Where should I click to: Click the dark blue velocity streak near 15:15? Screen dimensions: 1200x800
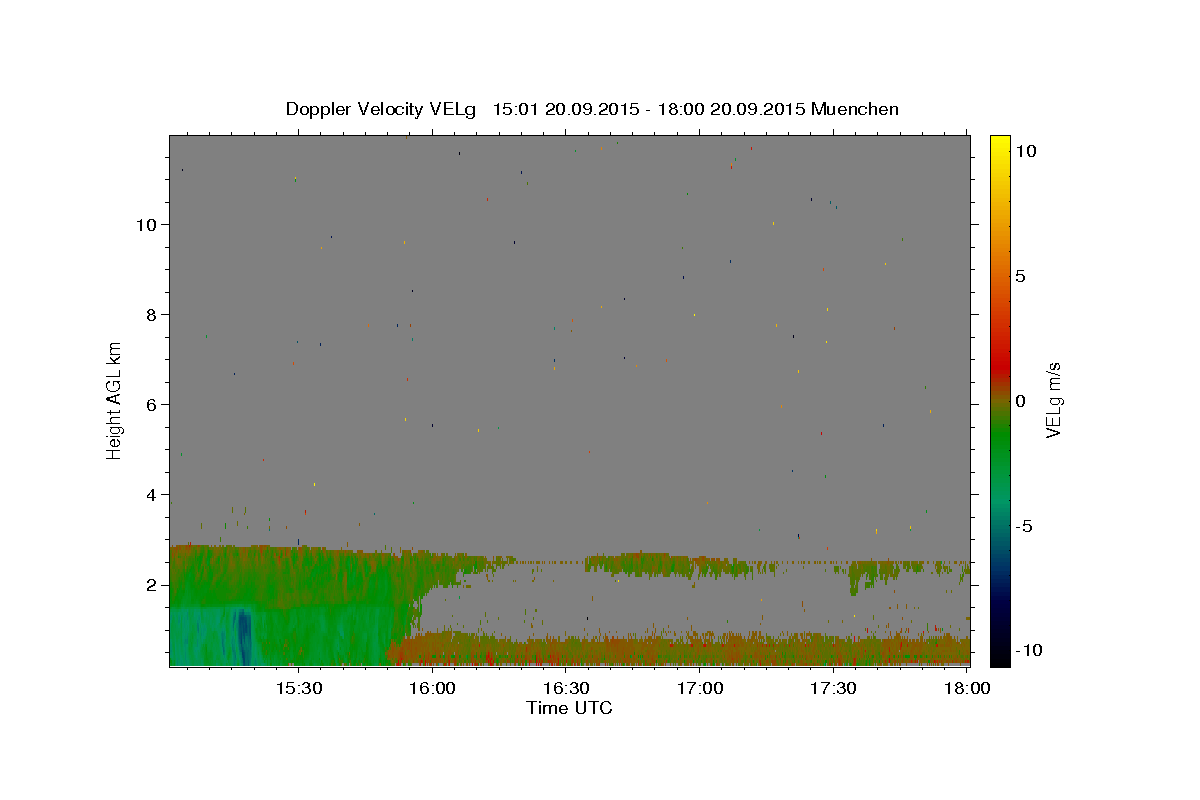coord(242,637)
